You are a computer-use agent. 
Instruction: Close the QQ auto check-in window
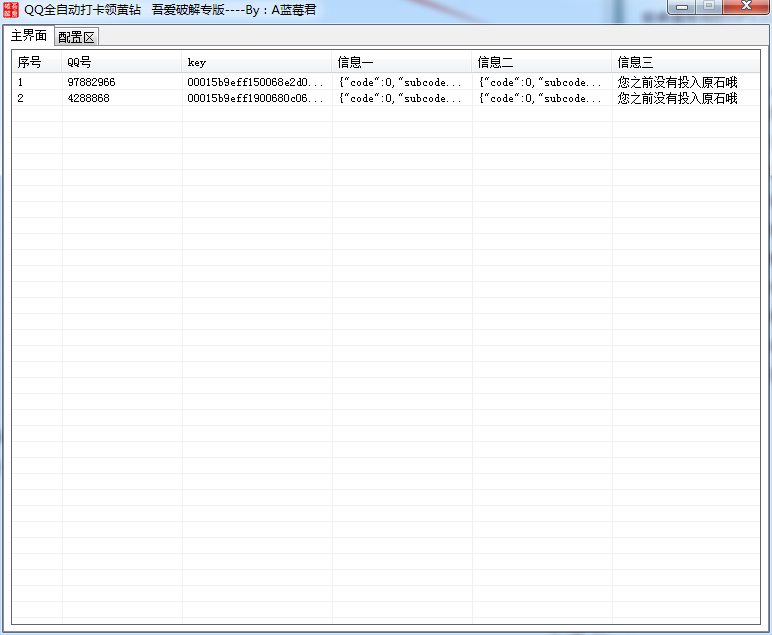click(x=743, y=8)
